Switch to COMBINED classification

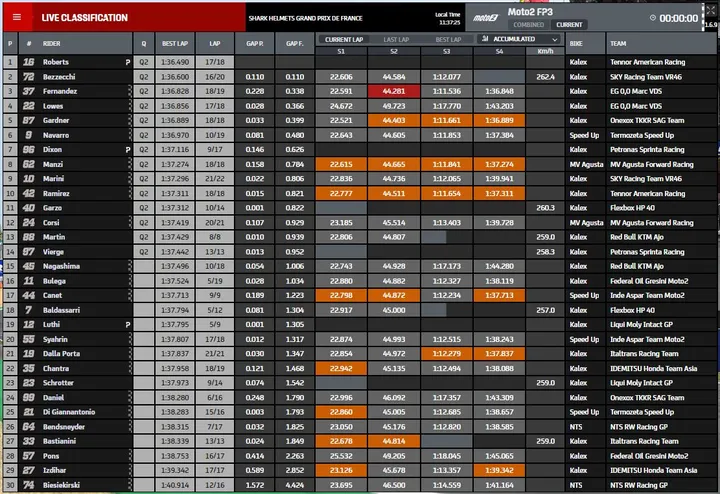coord(528,25)
